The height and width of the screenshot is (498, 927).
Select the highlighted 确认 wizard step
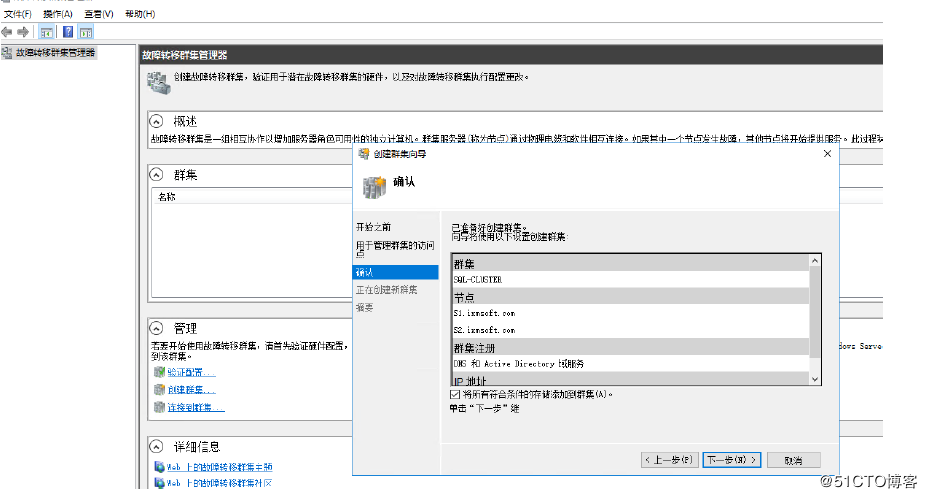(396, 272)
